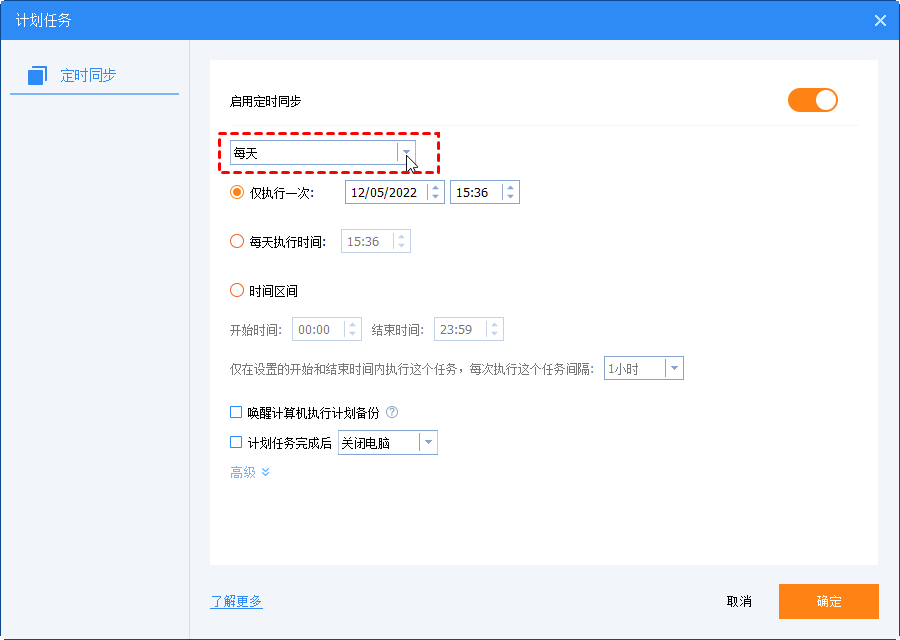Open the 每天 frequency dropdown
The width and height of the screenshot is (900, 640).
[323, 153]
